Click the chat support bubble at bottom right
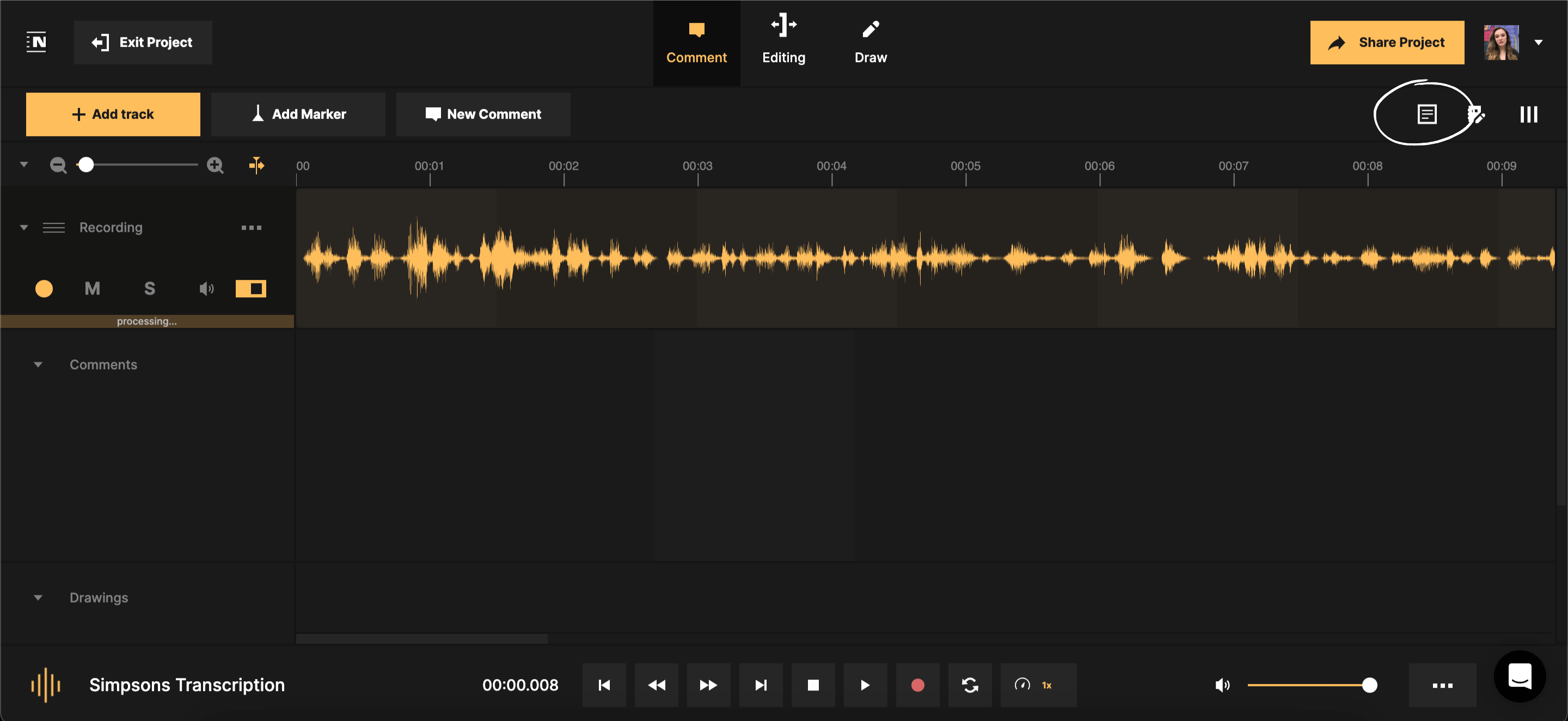This screenshot has width=1568, height=721. coord(1520,676)
